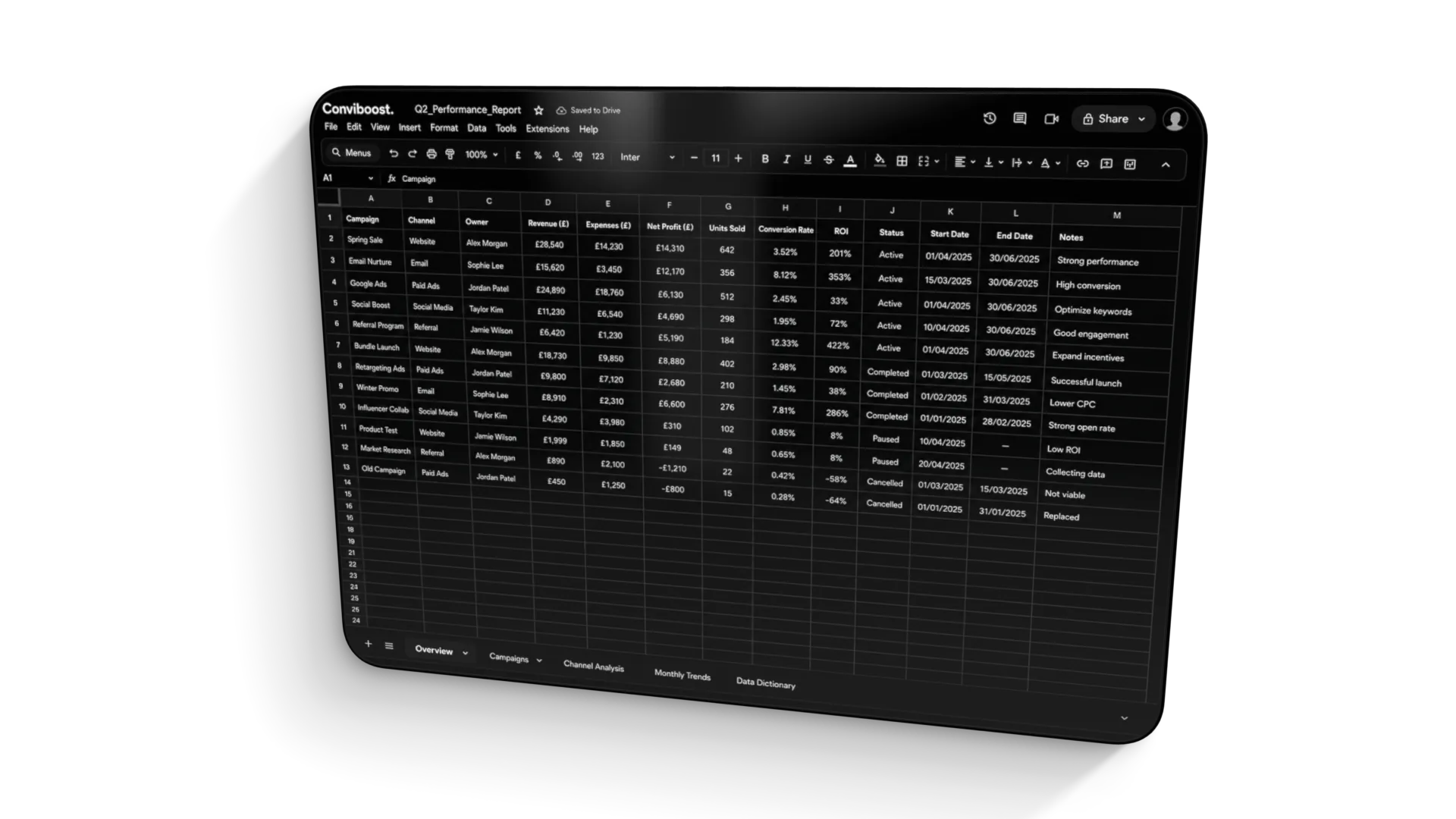Click the print icon in toolbar
1456x819 pixels.
point(431,154)
